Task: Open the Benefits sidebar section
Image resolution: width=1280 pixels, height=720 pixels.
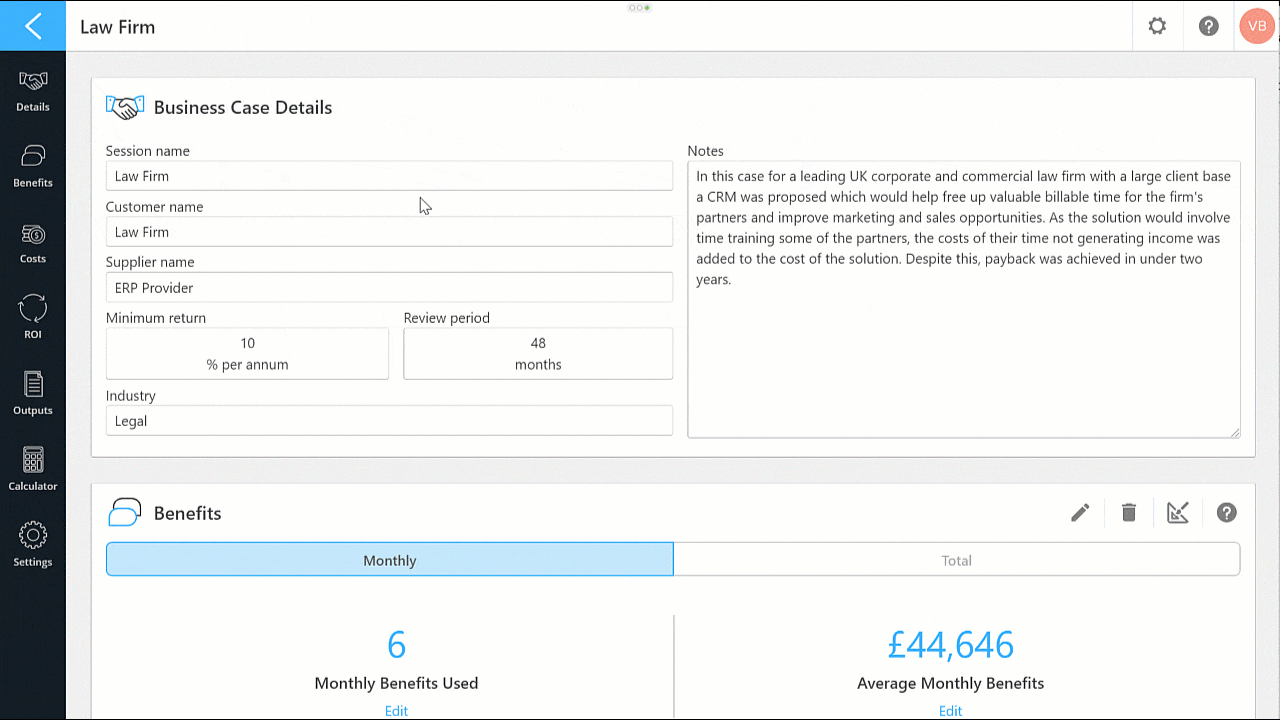Action: (33, 167)
